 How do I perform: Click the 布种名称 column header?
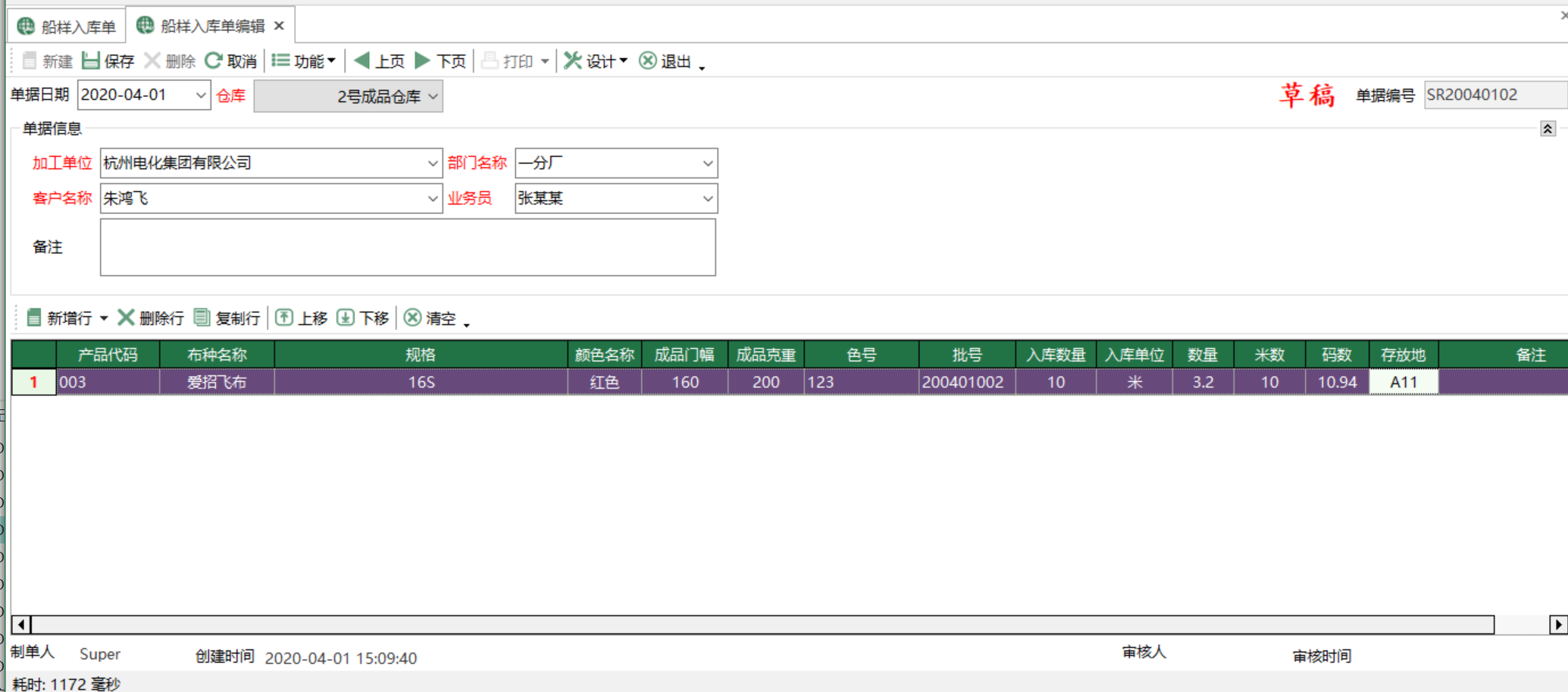pyautogui.click(x=217, y=355)
